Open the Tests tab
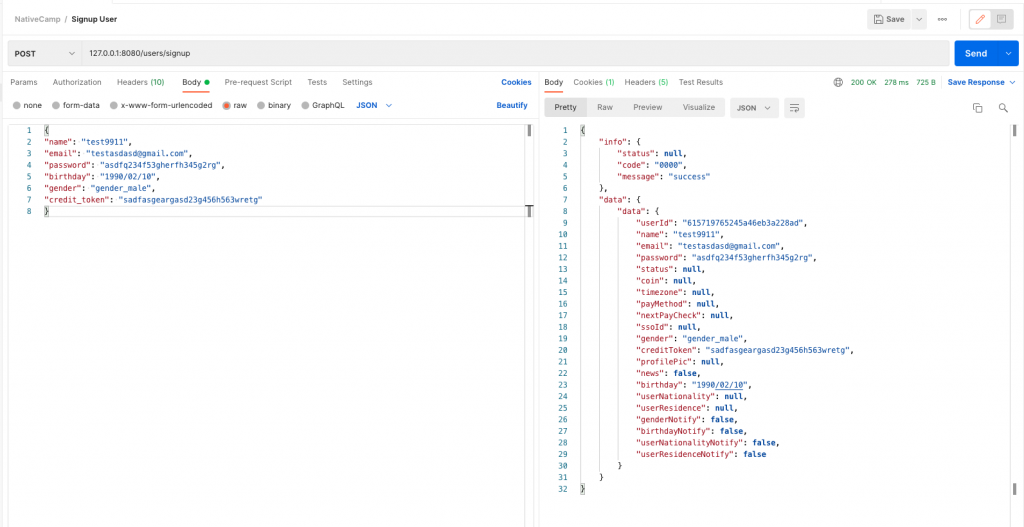The height and width of the screenshot is (527, 1024). pos(317,82)
